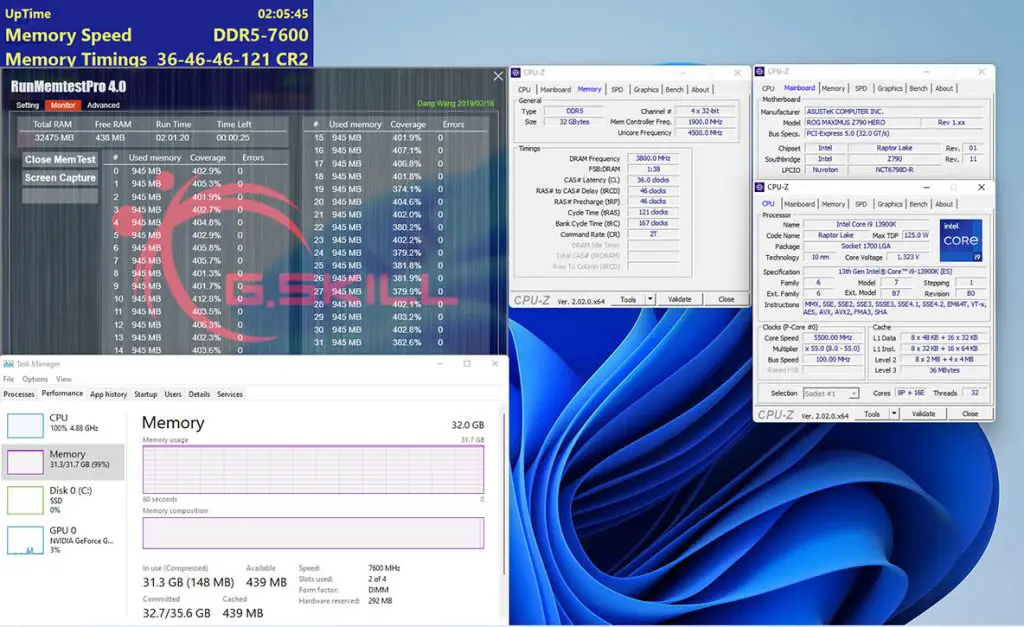Open Graphics tab in CPU-Z Memory window

tap(646, 89)
